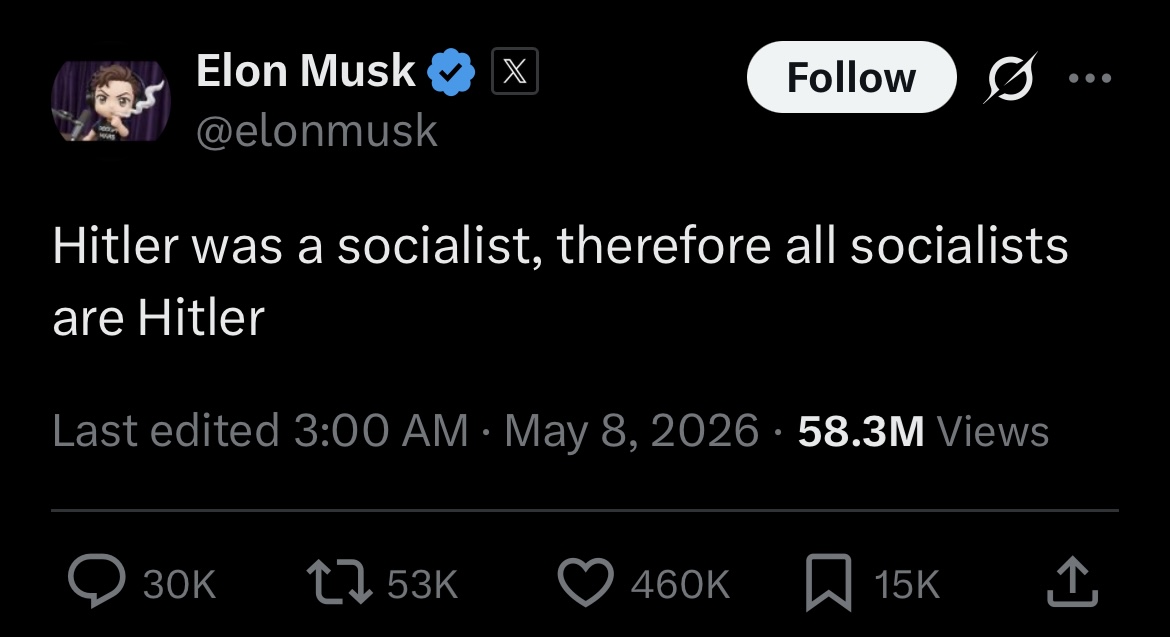The height and width of the screenshot is (637, 1170).
Task: Click the 30K replies count
Action: 179,584
